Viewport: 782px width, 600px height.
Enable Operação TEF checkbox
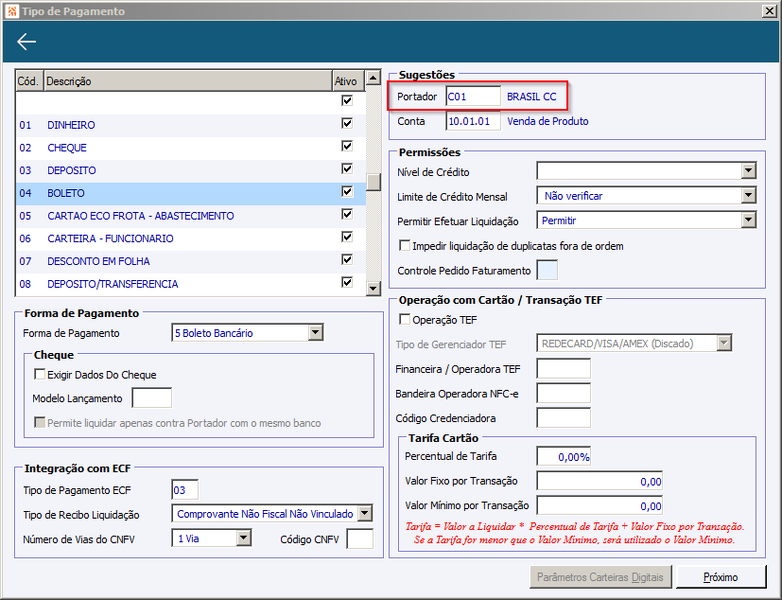coord(404,319)
